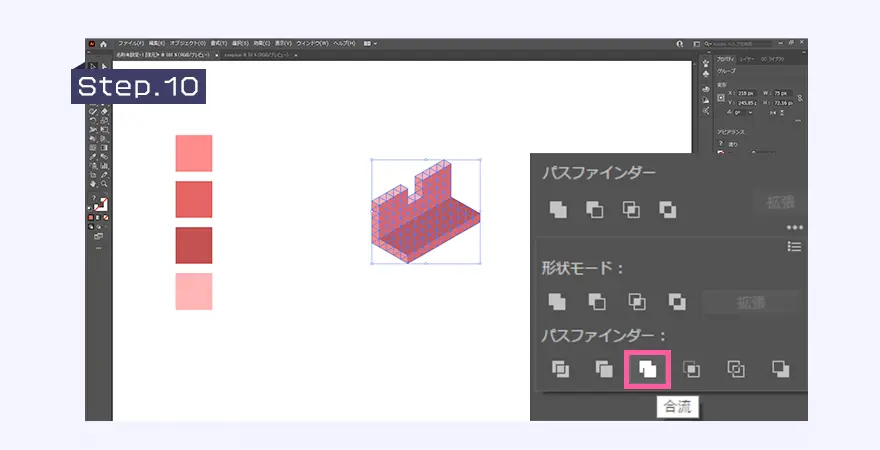Click the 拡張 button beside shape modes
This screenshot has height=450, width=880.
tap(751, 302)
